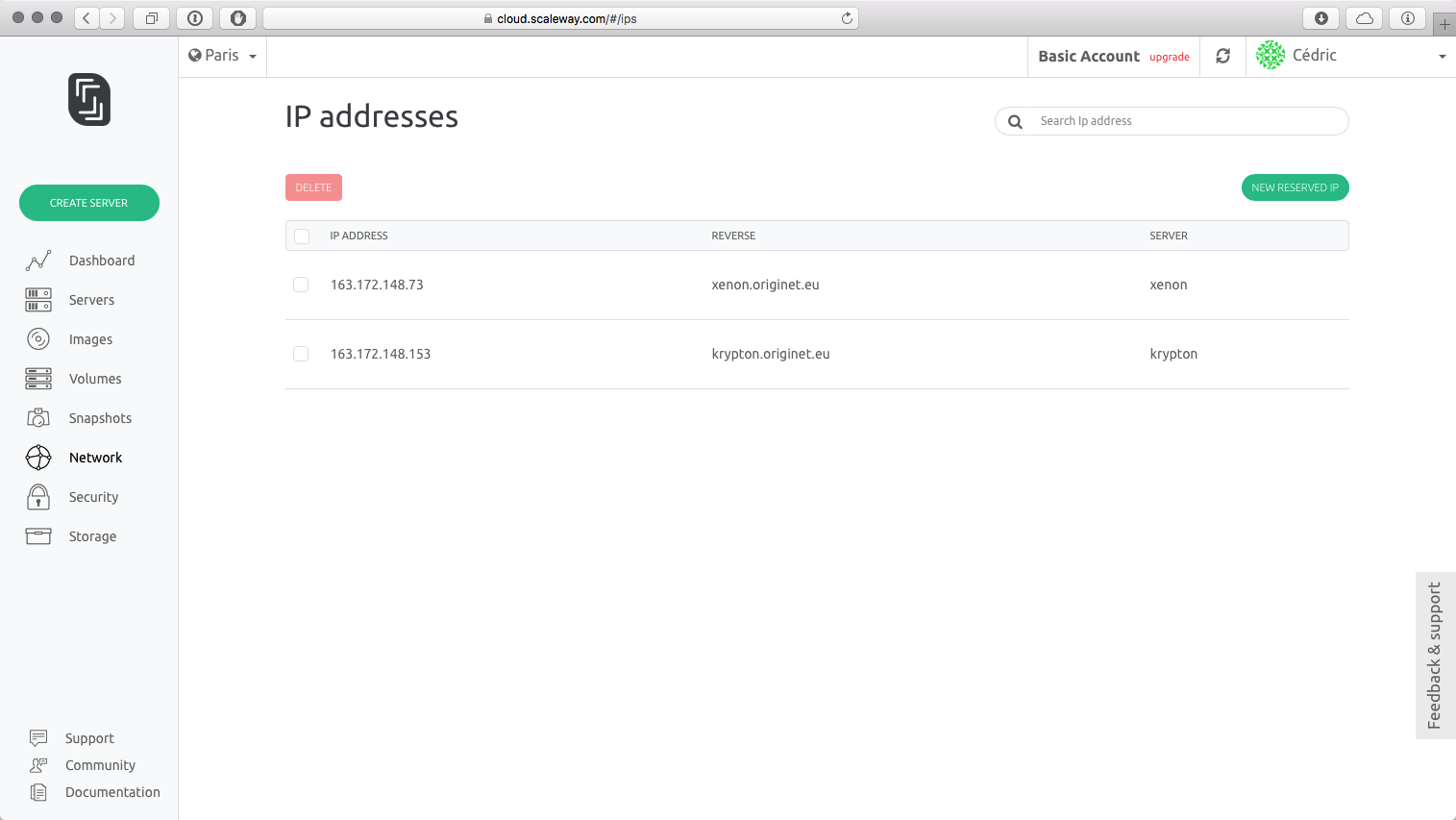Check the box for 163.172.148.73
Viewport: 1456px width, 820px height.
pyautogui.click(x=301, y=285)
